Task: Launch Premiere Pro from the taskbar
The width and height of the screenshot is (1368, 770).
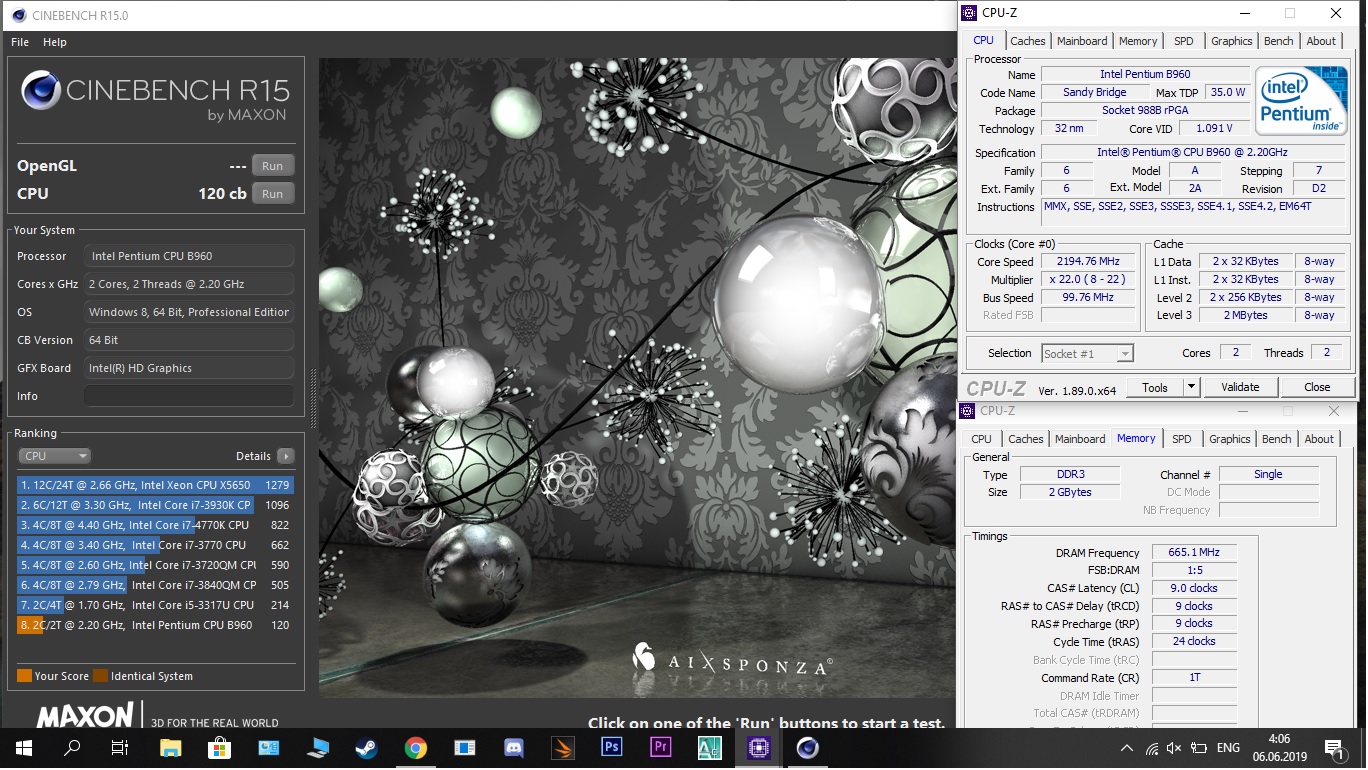Action: point(660,748)
